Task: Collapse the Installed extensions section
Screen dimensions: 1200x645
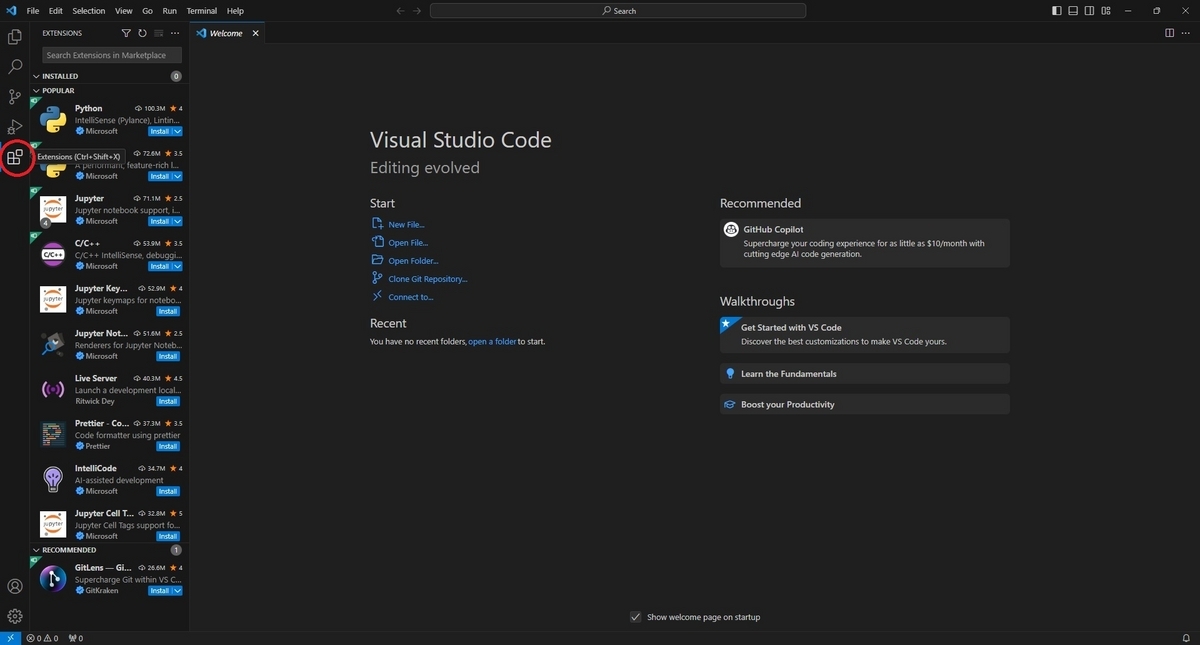Action: tap(37, 76)
